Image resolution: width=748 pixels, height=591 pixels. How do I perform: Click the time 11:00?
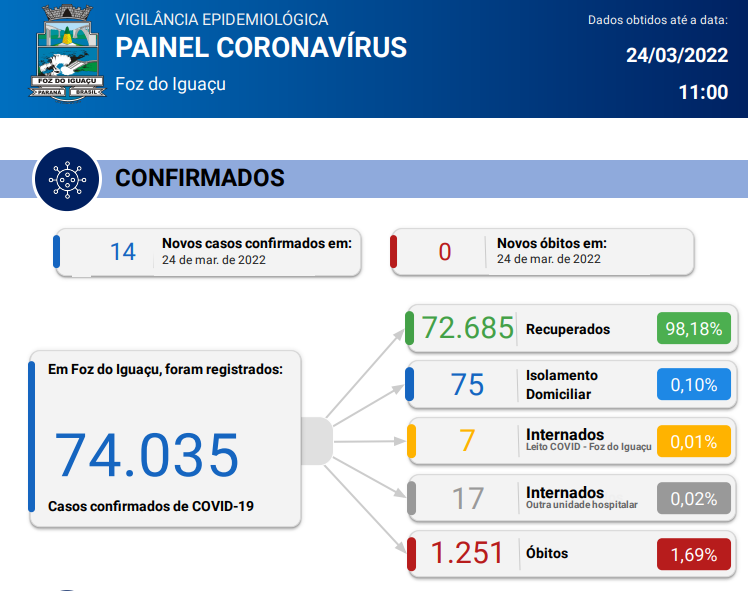coord(703,93)
